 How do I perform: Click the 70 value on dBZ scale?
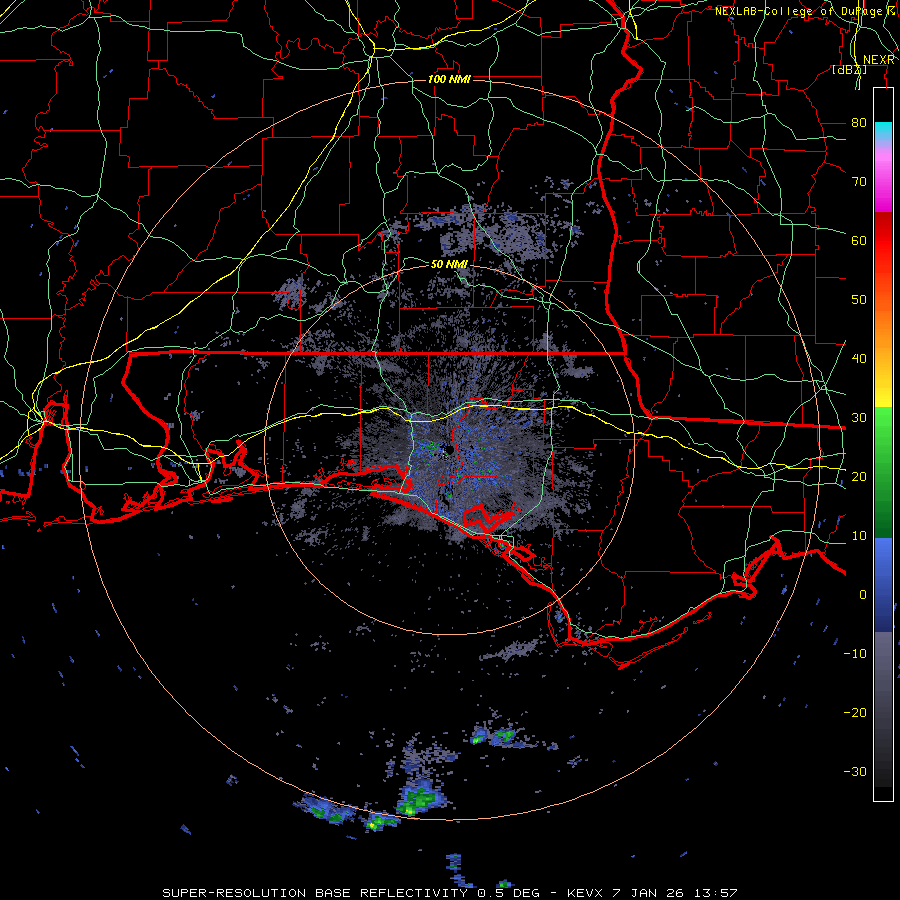pyautogui.click(x=859, y=181)
